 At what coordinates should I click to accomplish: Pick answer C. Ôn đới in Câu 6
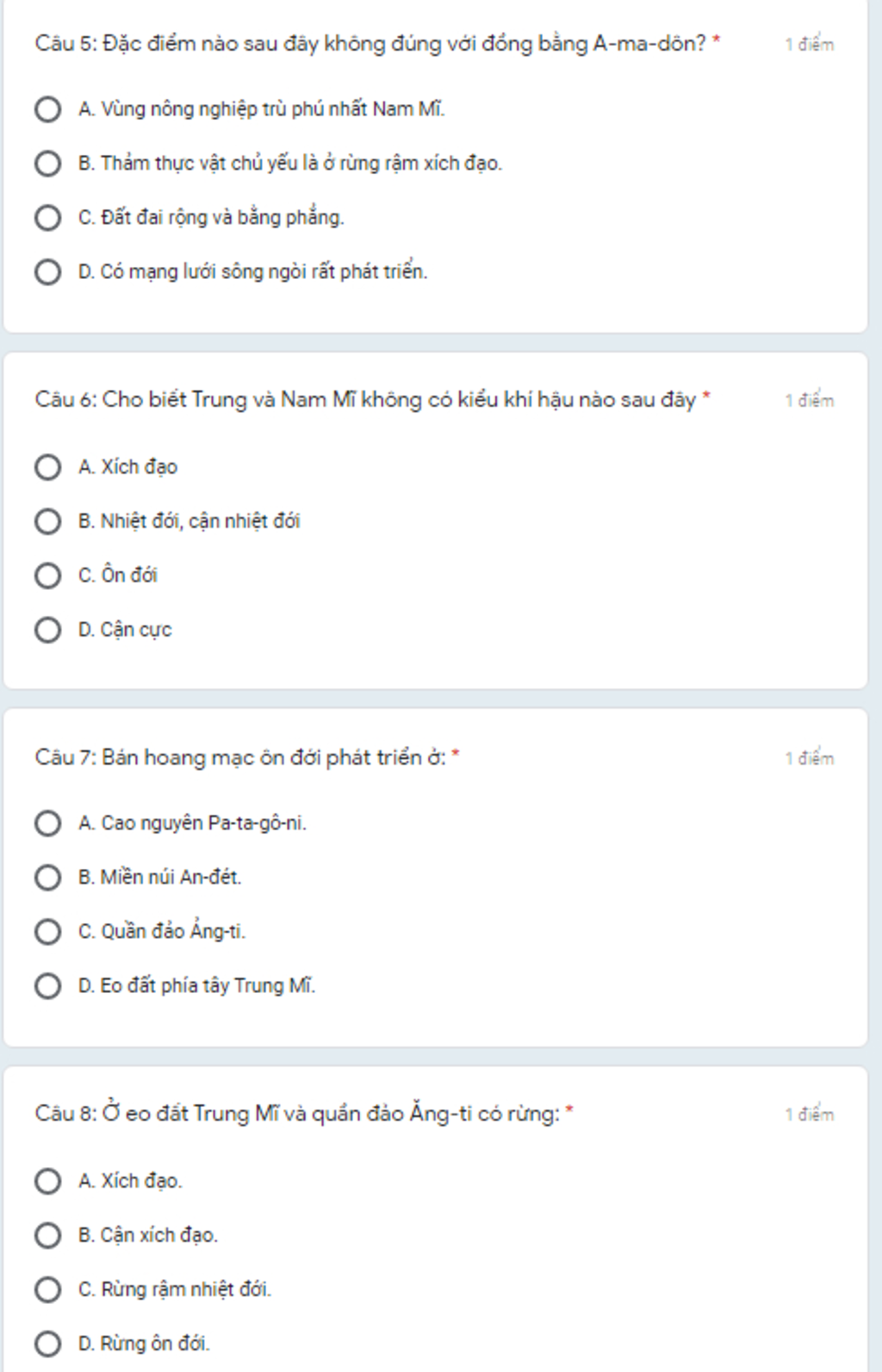pos(47,576)
